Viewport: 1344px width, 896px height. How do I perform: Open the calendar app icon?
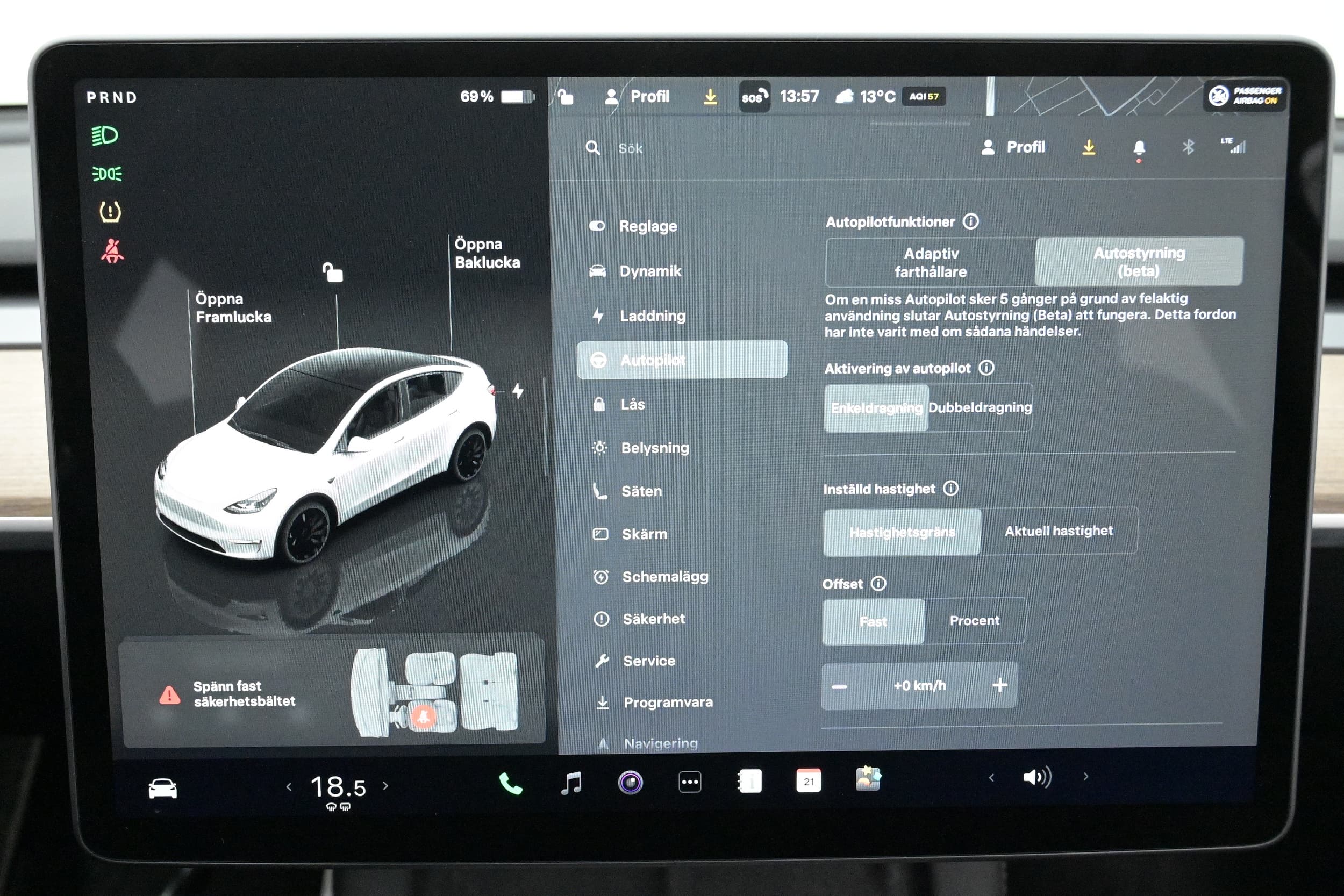[809, 780]
